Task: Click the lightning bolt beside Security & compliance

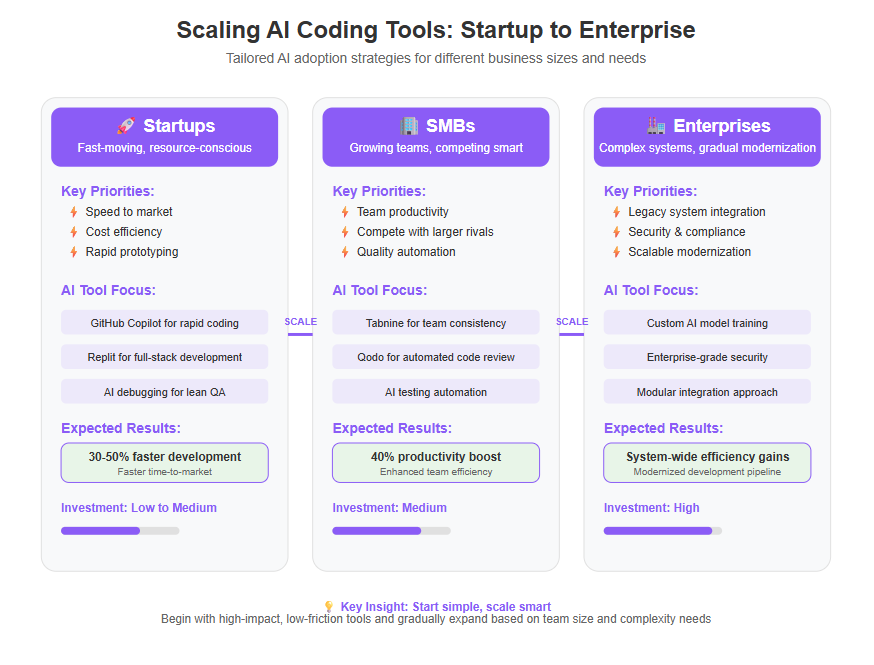Action: pos(616,232)
